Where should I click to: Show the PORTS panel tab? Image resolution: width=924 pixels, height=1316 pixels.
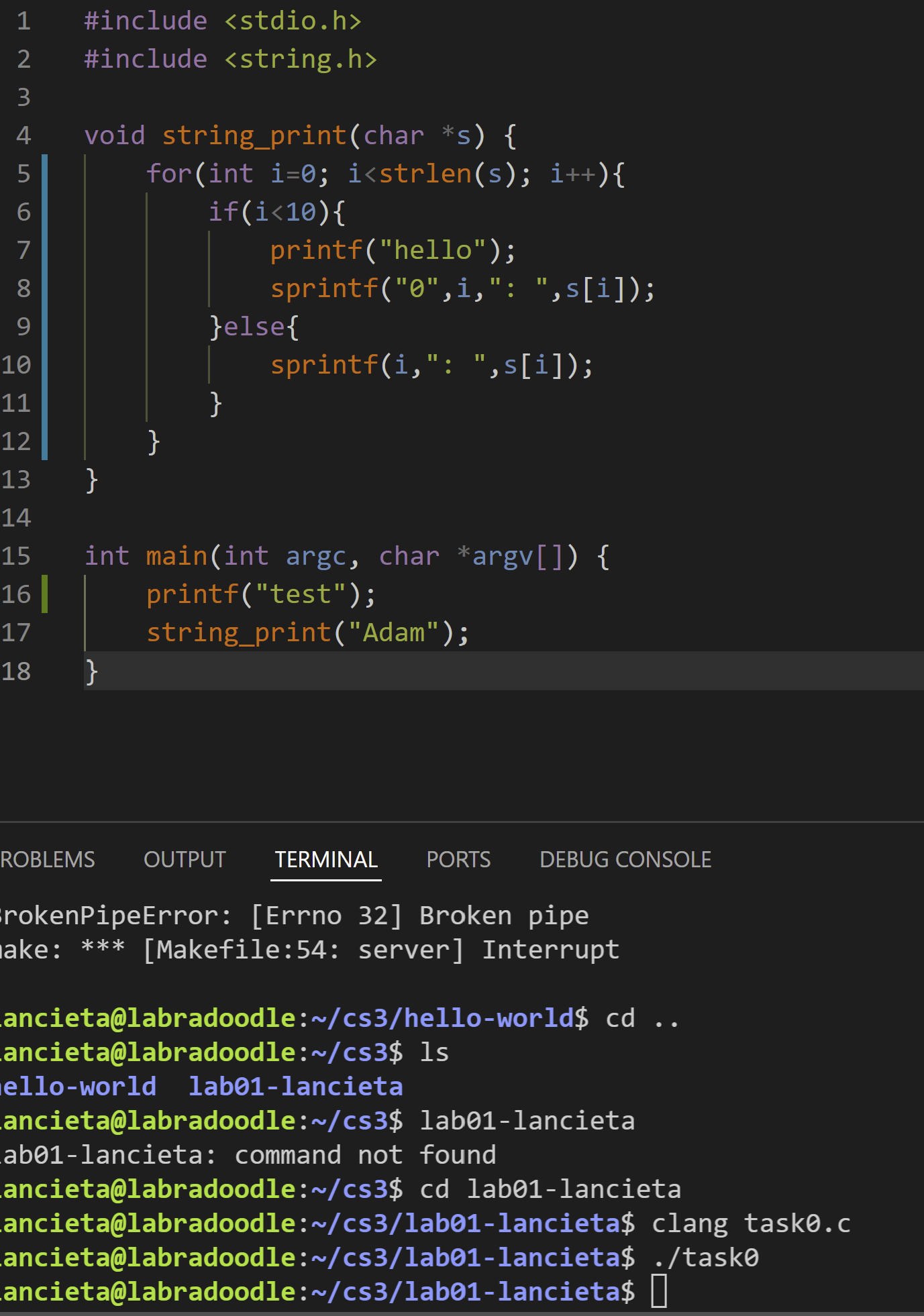pos(458,859)
